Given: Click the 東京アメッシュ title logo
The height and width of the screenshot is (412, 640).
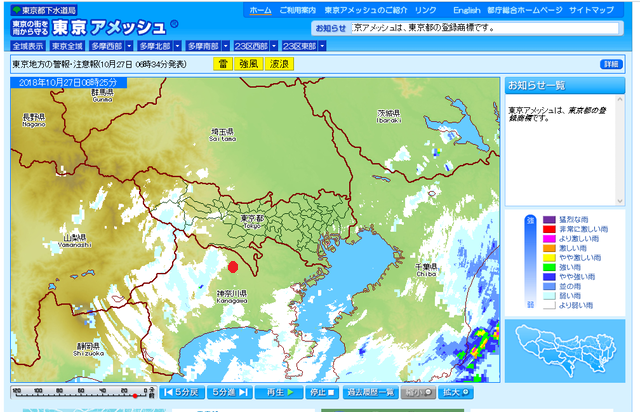Looking at the screenshot, I should click(95, 27).
